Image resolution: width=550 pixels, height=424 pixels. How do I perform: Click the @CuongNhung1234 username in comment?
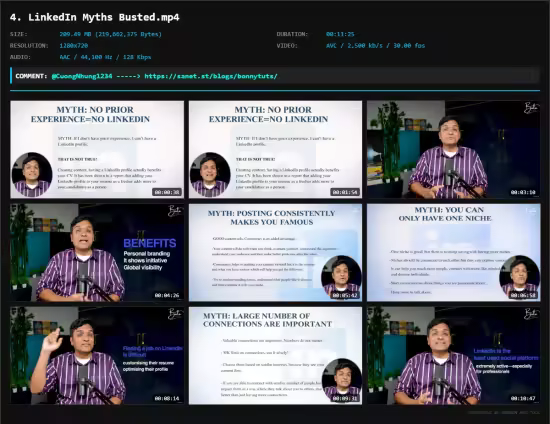coord(82,76)
